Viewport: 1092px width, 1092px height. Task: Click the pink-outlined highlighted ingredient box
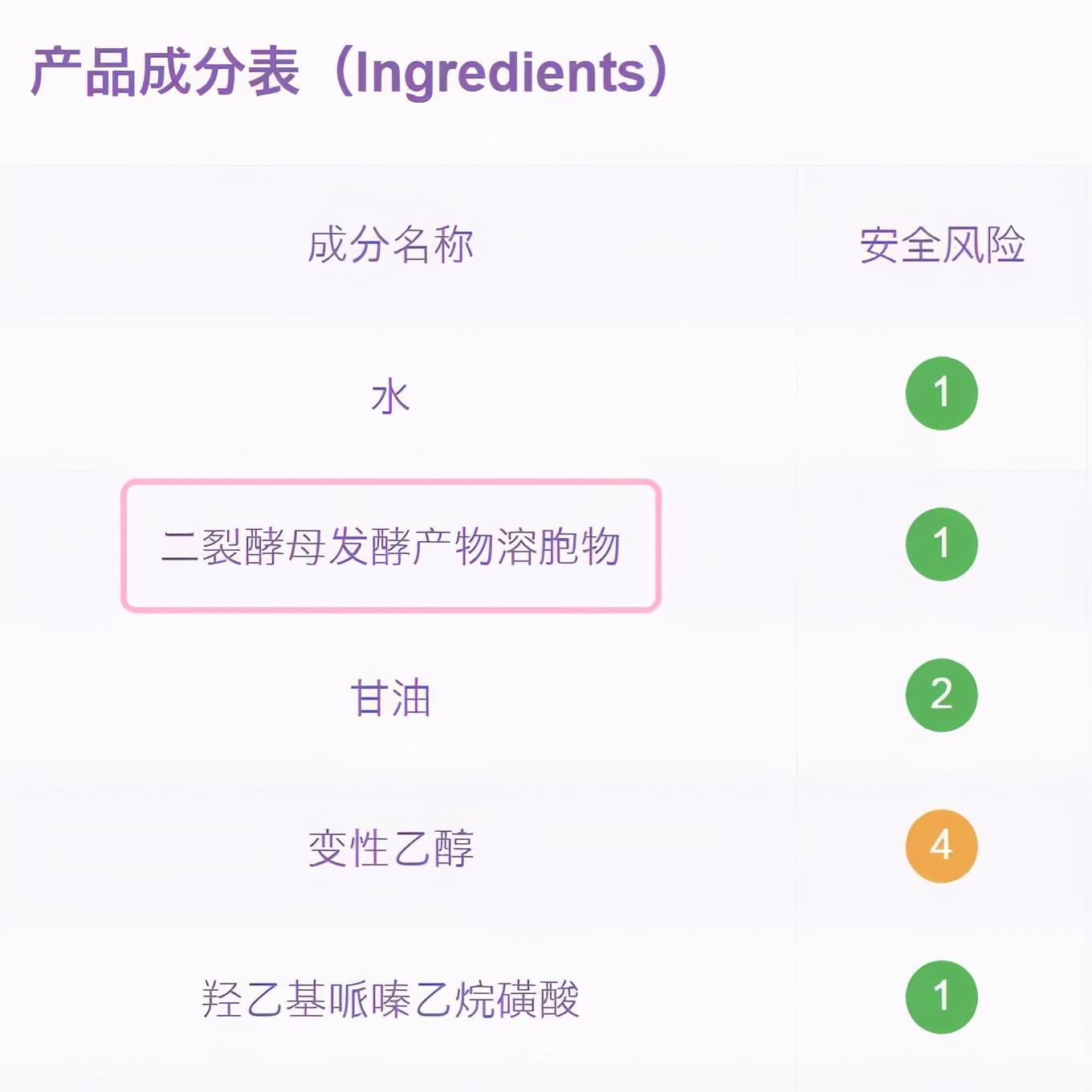[390, 547]
